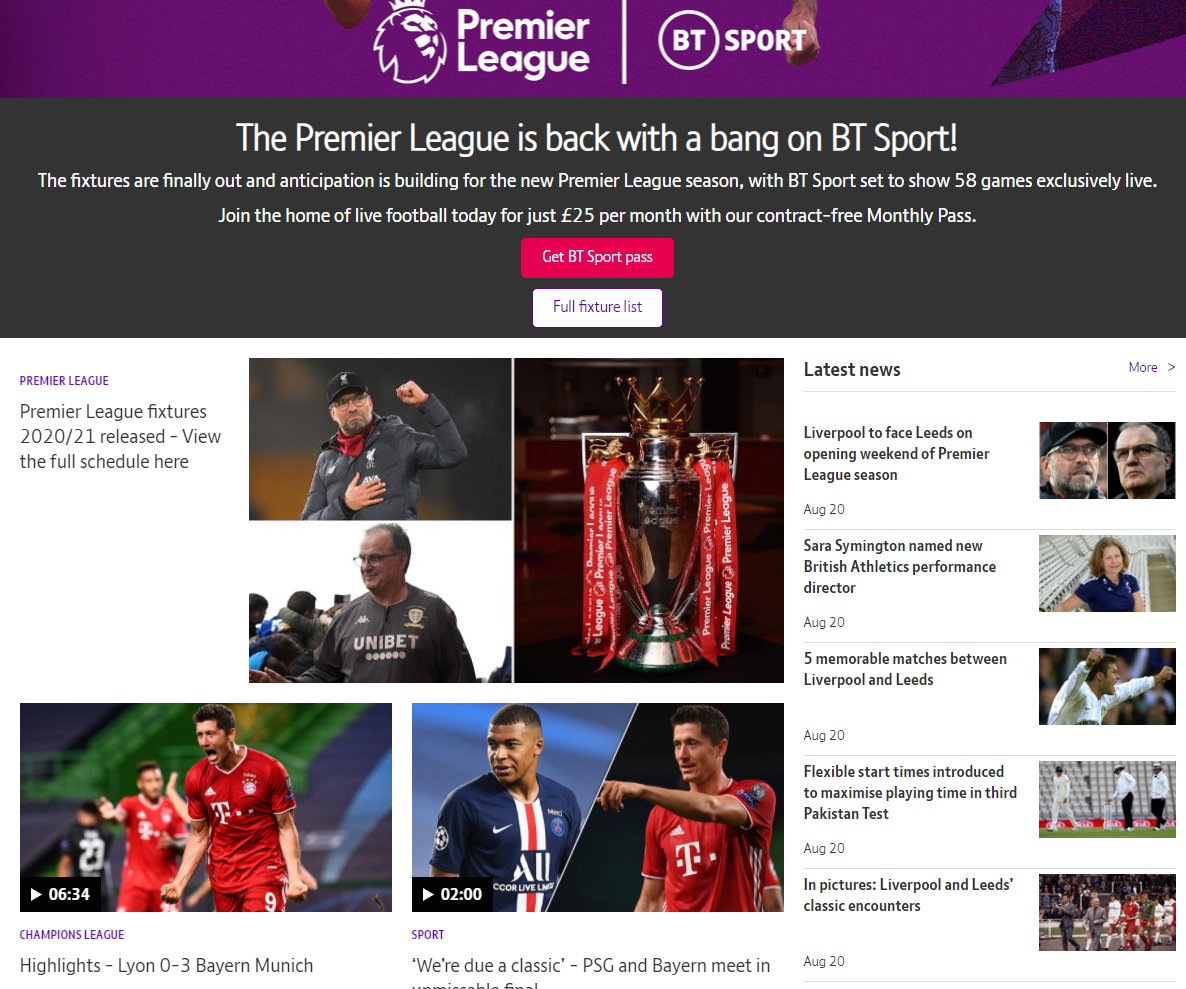Open the Premier League category label

click(x=64, y=381)
